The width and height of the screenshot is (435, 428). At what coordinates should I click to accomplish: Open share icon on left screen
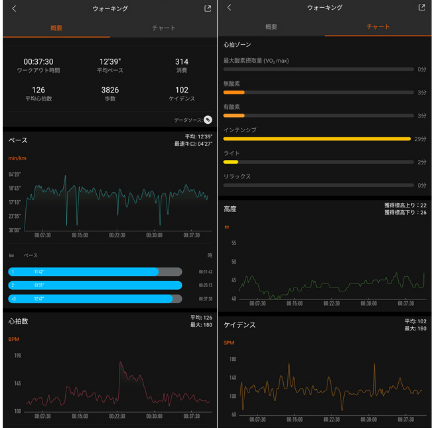207,9
